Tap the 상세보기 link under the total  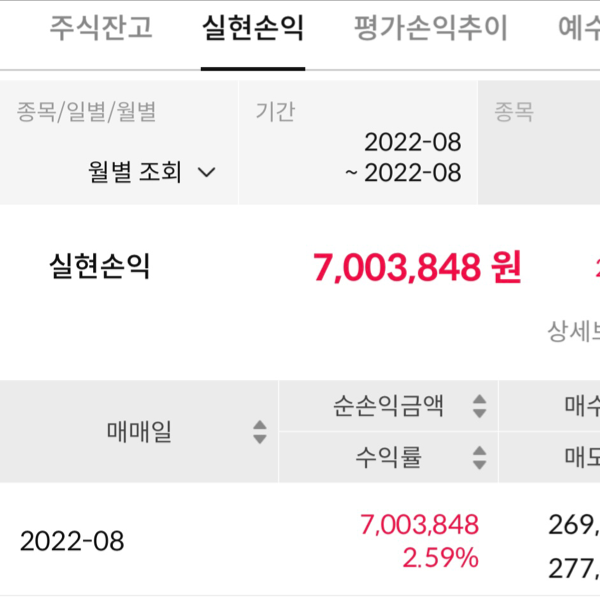coord(573,330)
